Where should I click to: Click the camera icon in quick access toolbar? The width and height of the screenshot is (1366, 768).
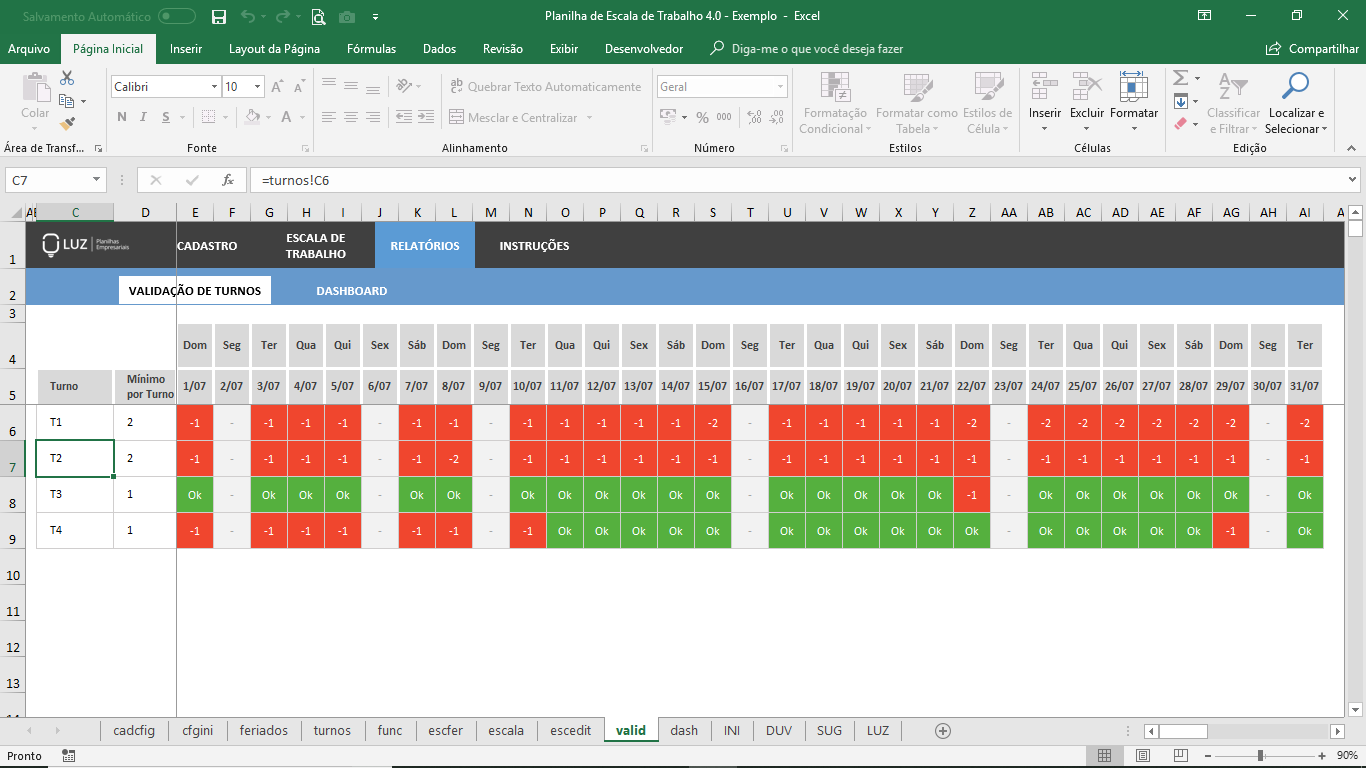[347, 17]
